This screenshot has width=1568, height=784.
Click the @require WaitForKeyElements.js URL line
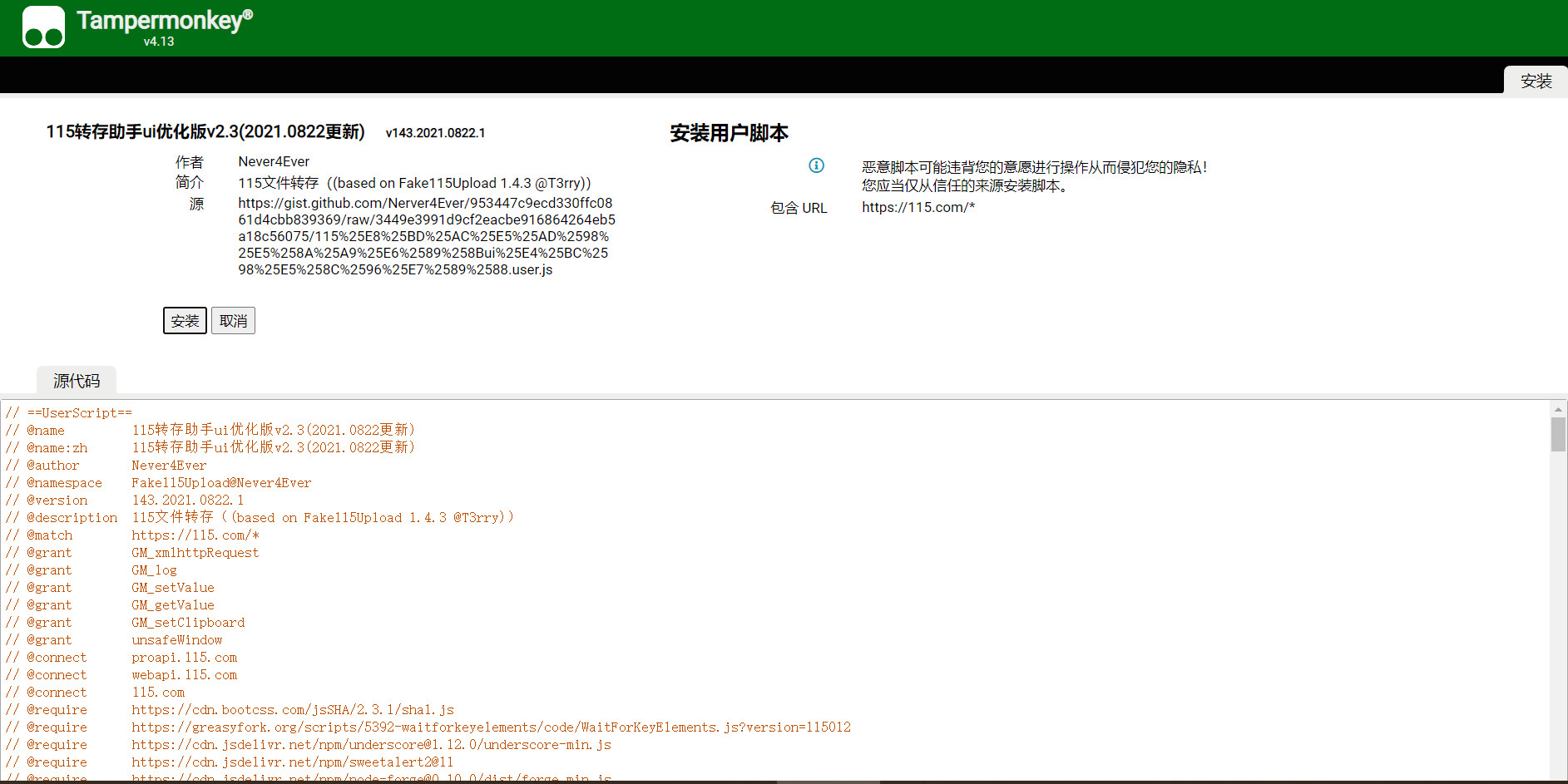pos(428,727)
